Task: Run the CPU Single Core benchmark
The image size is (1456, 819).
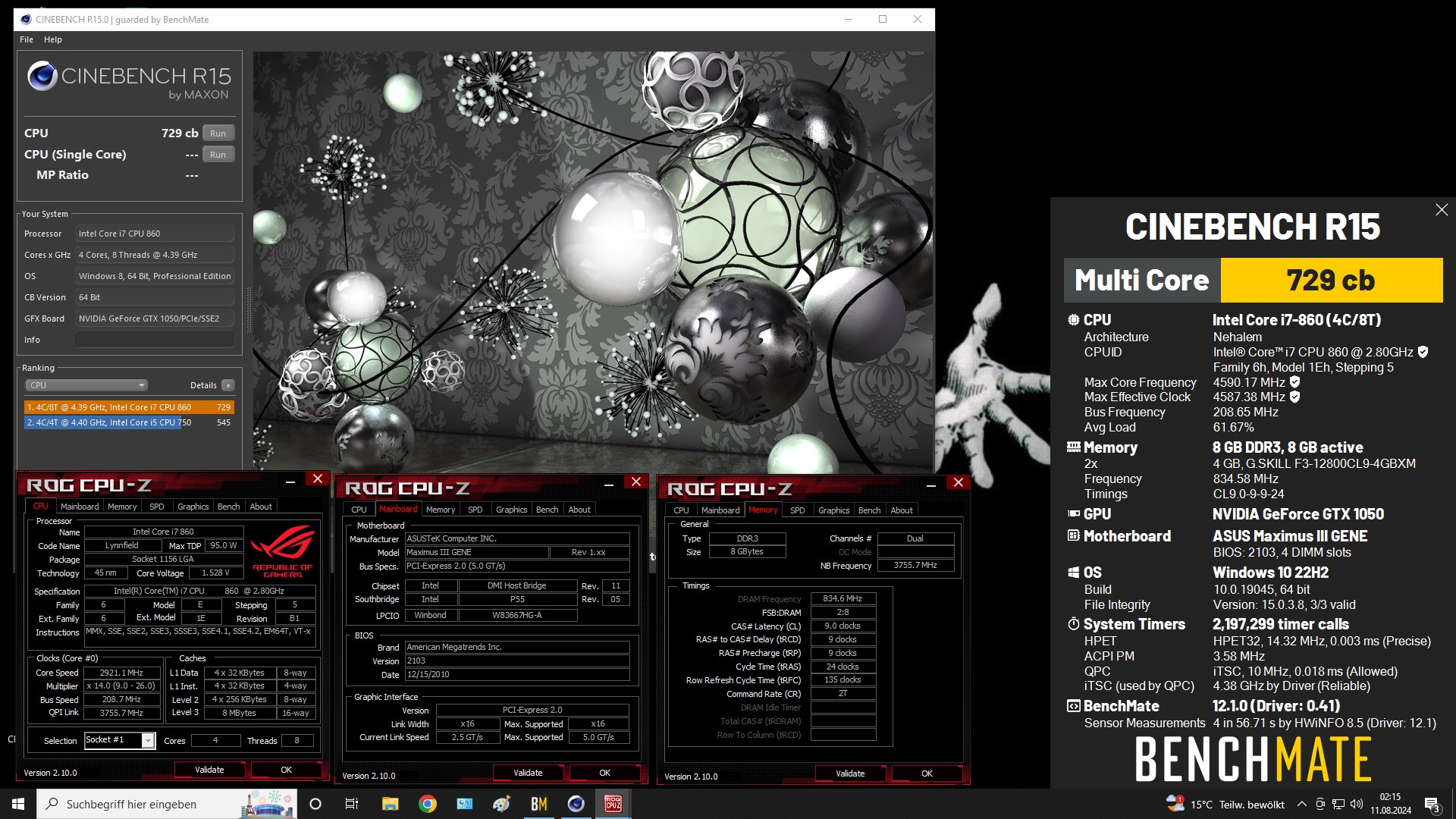Action: (x=218, y=155)
